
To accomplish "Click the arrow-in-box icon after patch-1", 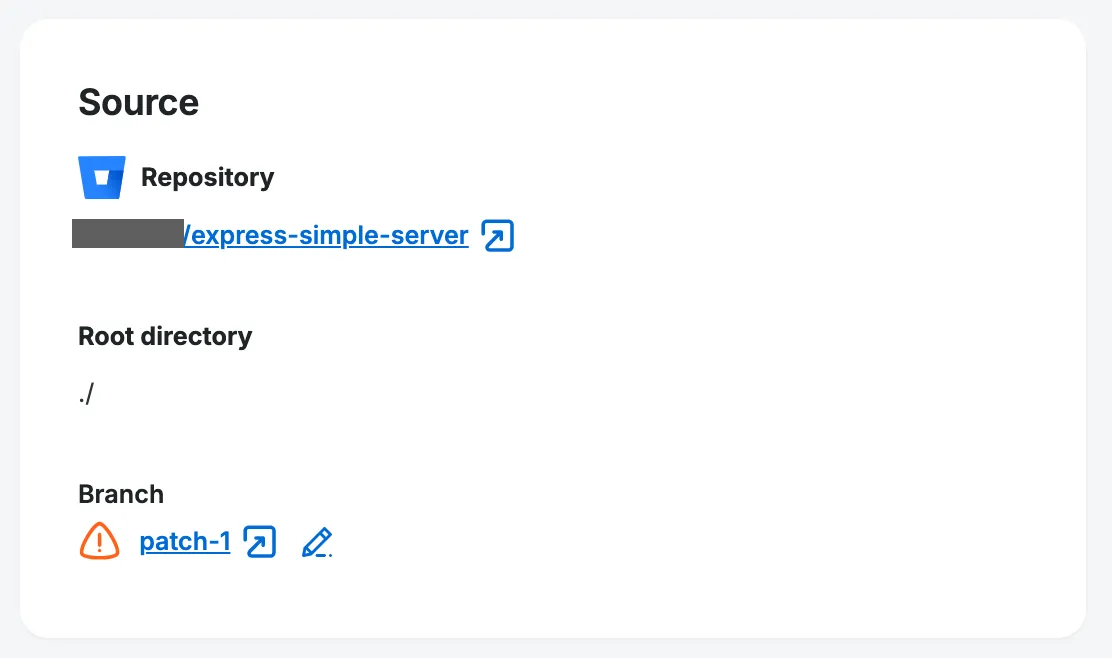I will tap(260, 542).
